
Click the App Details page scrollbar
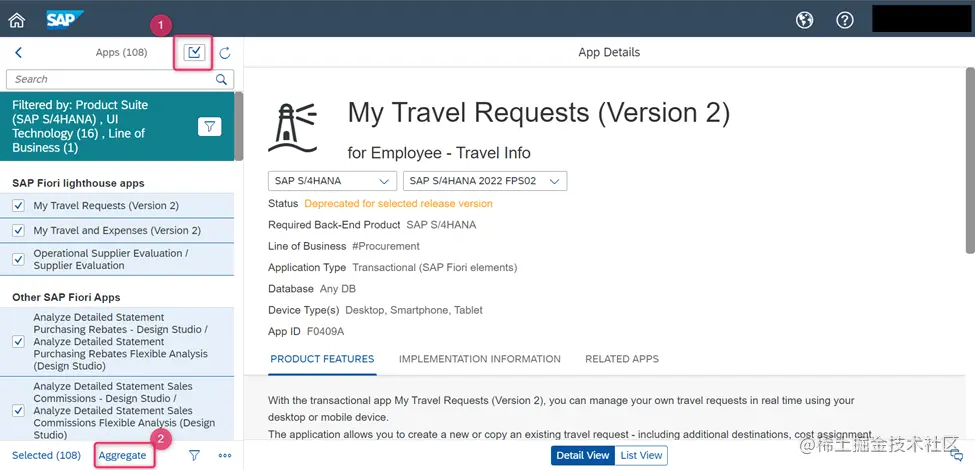tap(970, 159)
